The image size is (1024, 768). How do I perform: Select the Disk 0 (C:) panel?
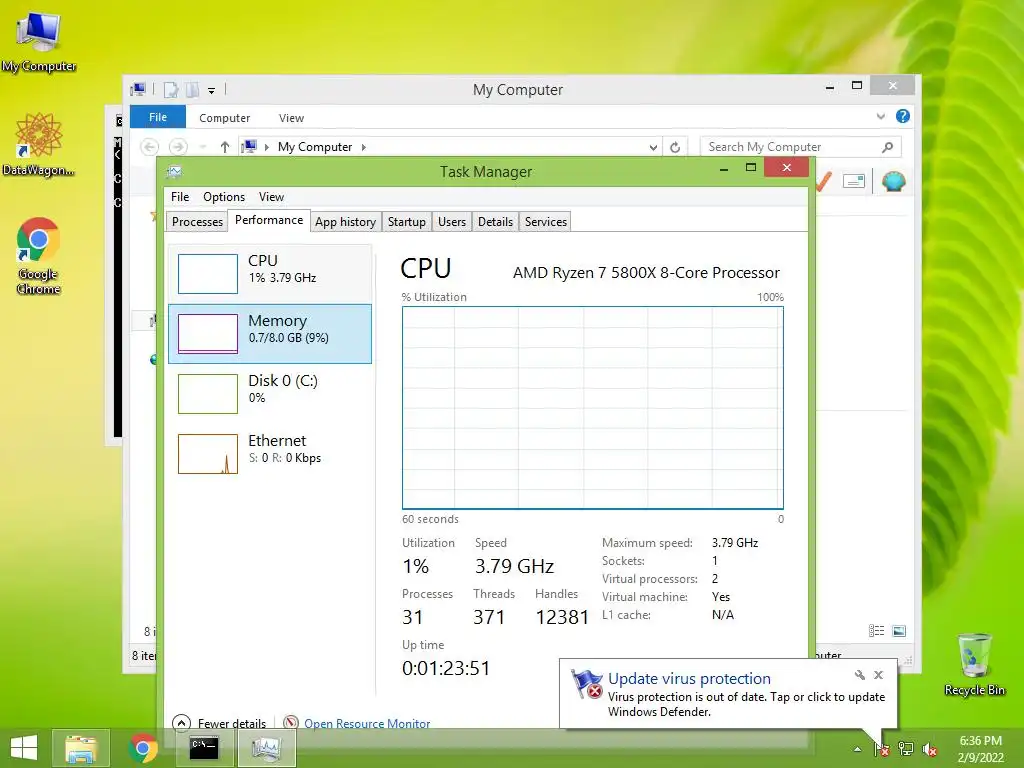270,393
